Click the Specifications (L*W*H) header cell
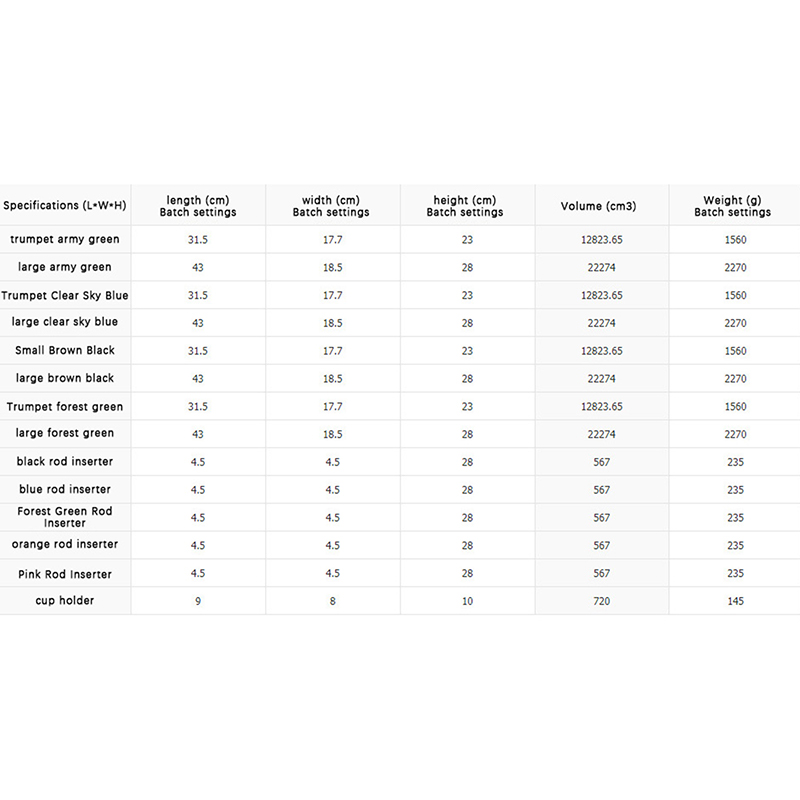The height and width of the screenshot is (800, 800). pyautogui.click(x=65, y=206)
